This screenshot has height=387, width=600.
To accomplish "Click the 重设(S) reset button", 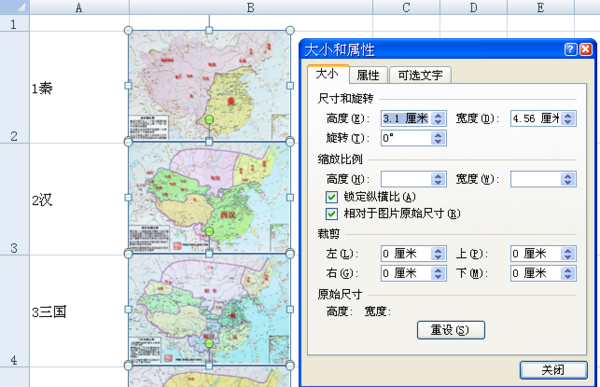I will coord(451,330).
